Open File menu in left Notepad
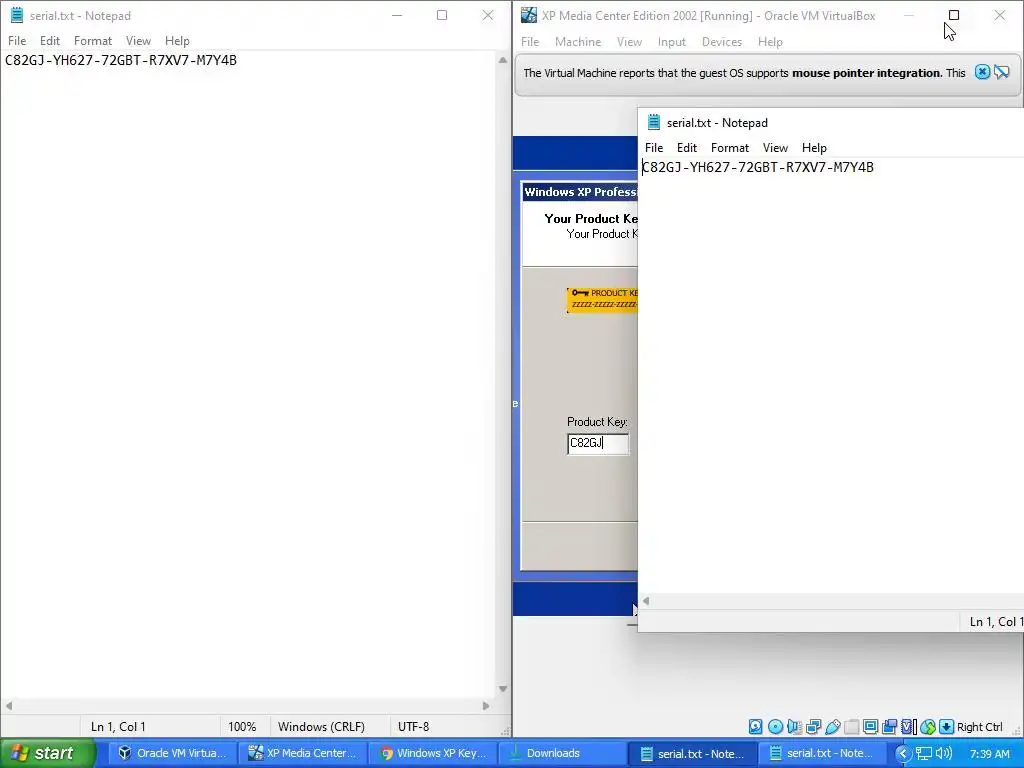 pos(17,40)
